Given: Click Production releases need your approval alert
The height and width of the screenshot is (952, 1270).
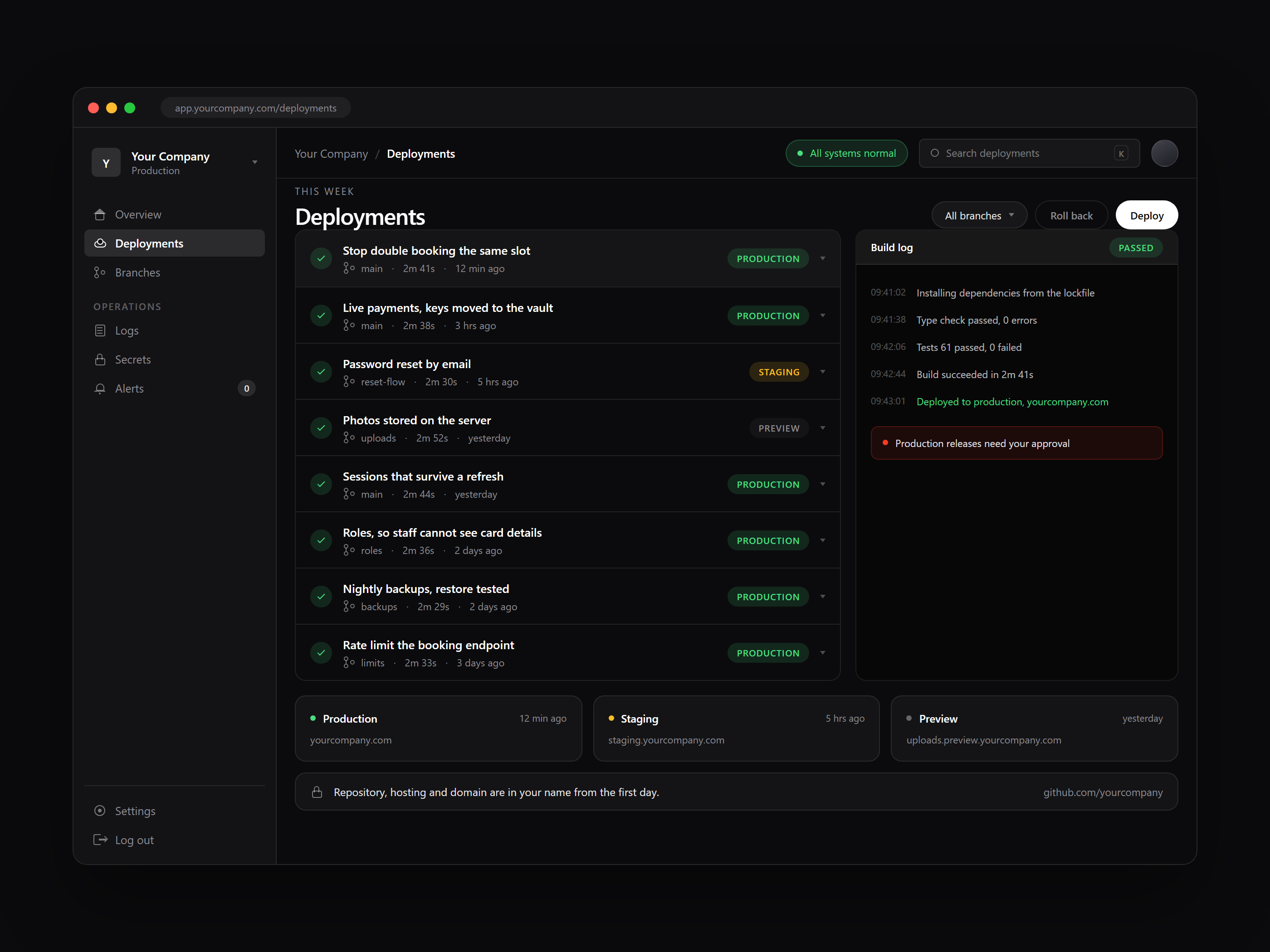Looking at the screenshot, I should click(x=1016, y=443).
